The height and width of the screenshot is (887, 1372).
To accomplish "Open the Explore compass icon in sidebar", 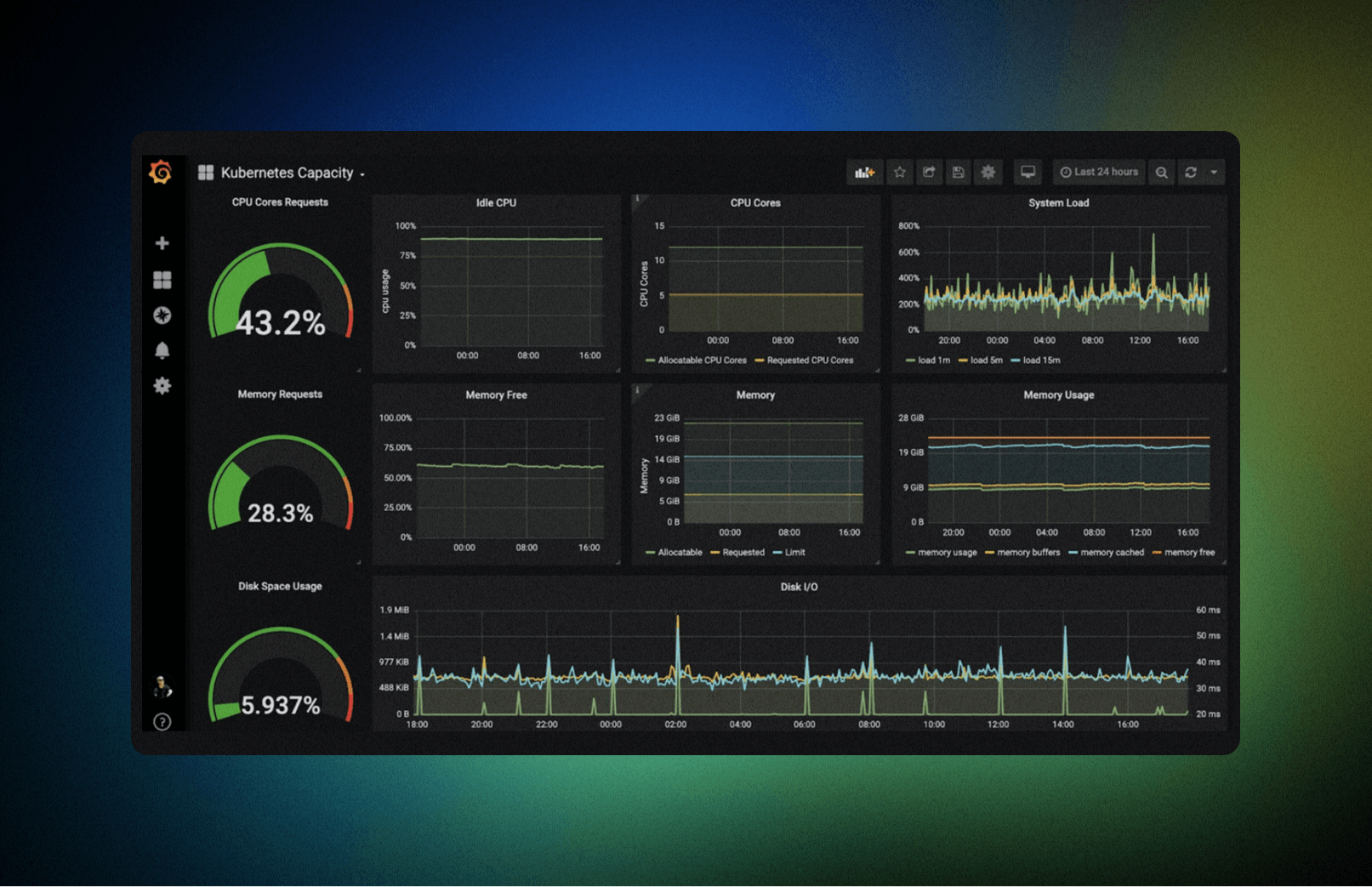I will [x=162, y=316].
